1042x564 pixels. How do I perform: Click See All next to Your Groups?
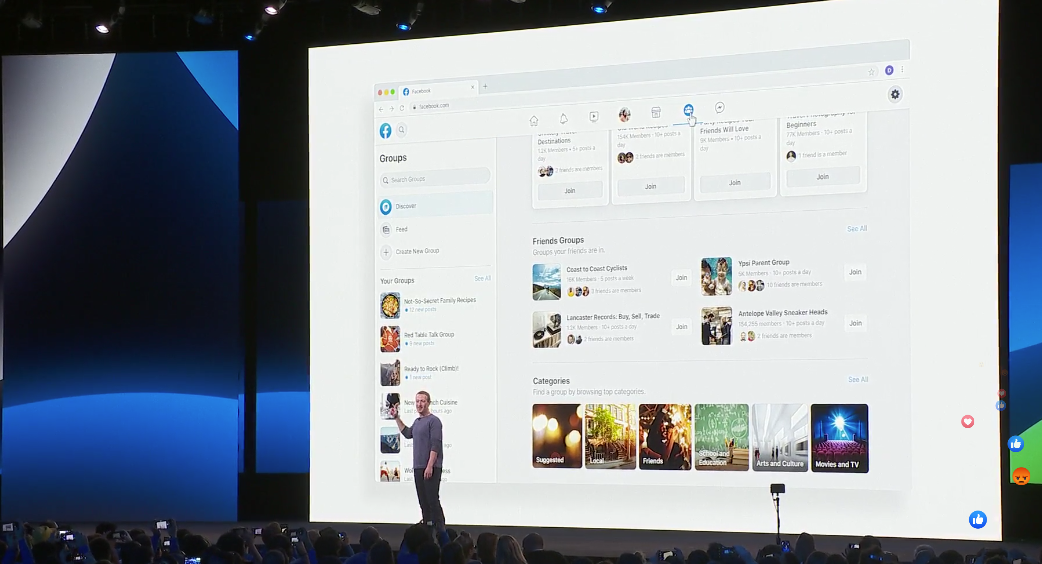click(x=483, y=279)
